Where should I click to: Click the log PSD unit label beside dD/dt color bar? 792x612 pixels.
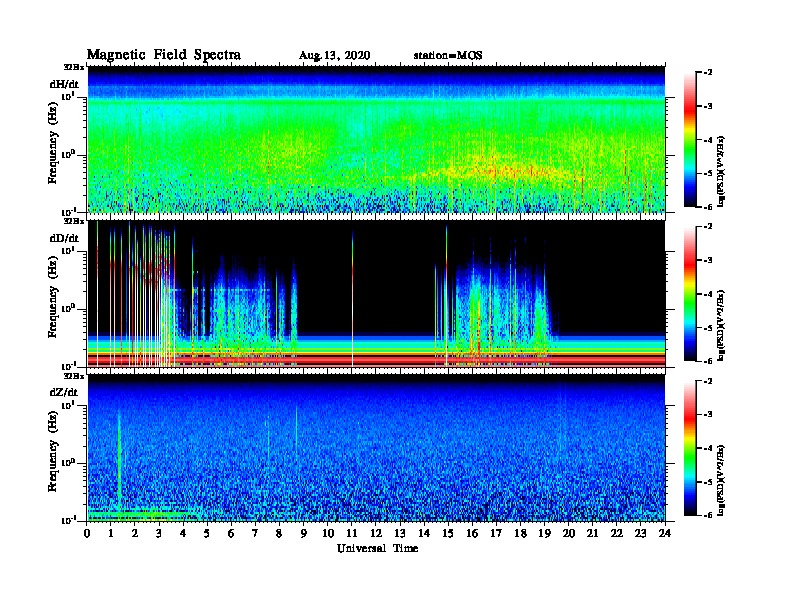click(x=721, y=325)
